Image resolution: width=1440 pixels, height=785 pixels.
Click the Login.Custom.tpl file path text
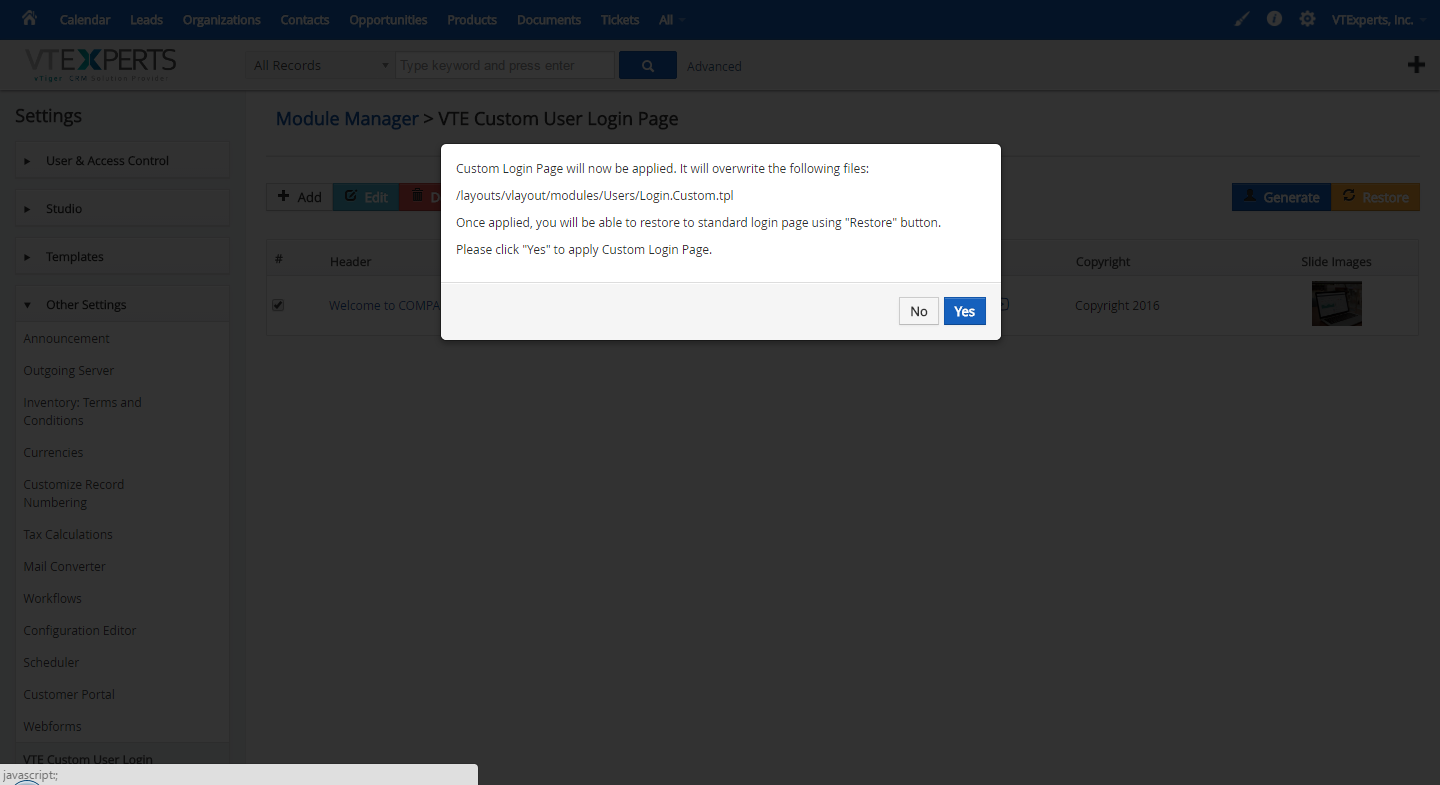[x=595, y=195]
